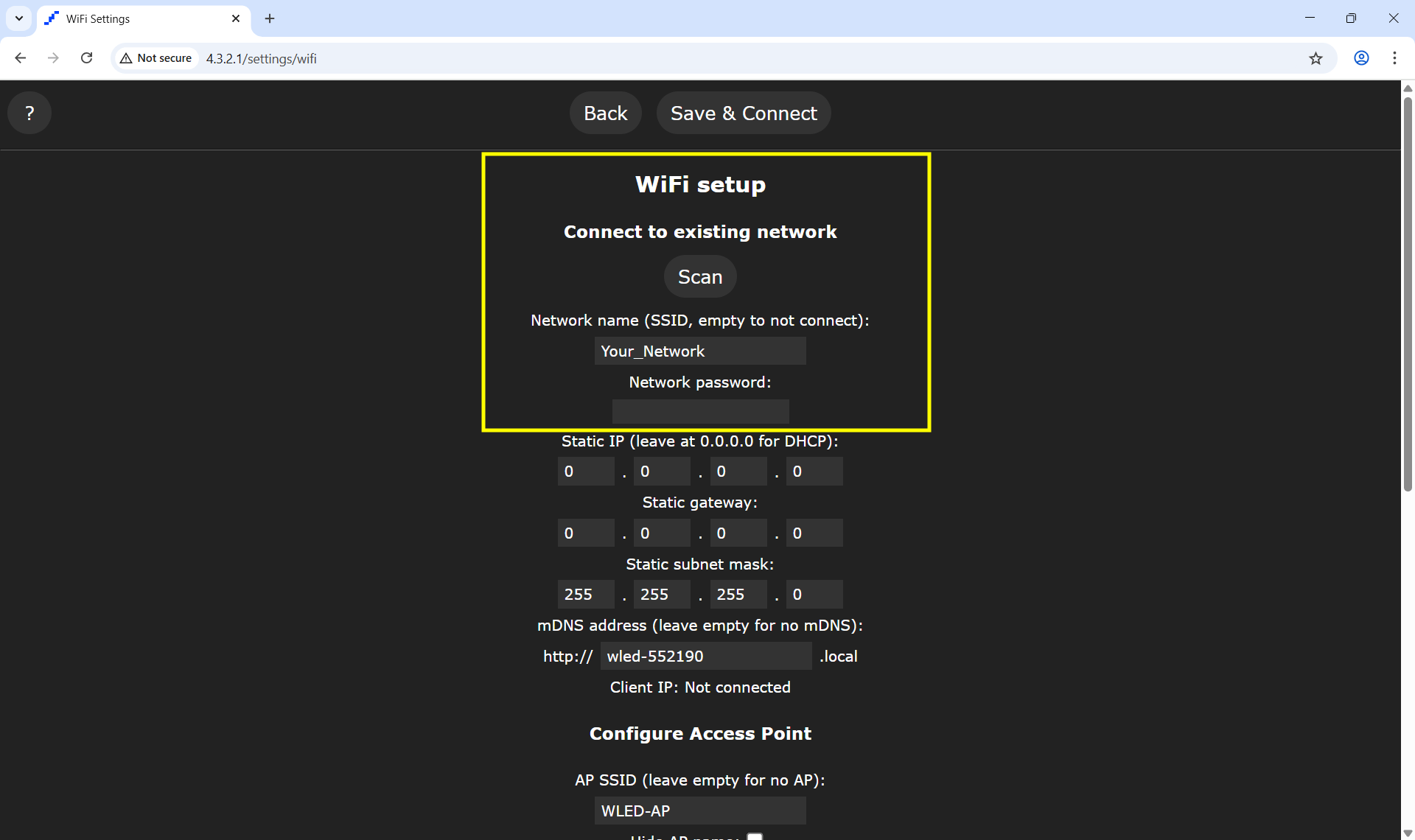Close the WiFi Settings tab

[236, 18]
